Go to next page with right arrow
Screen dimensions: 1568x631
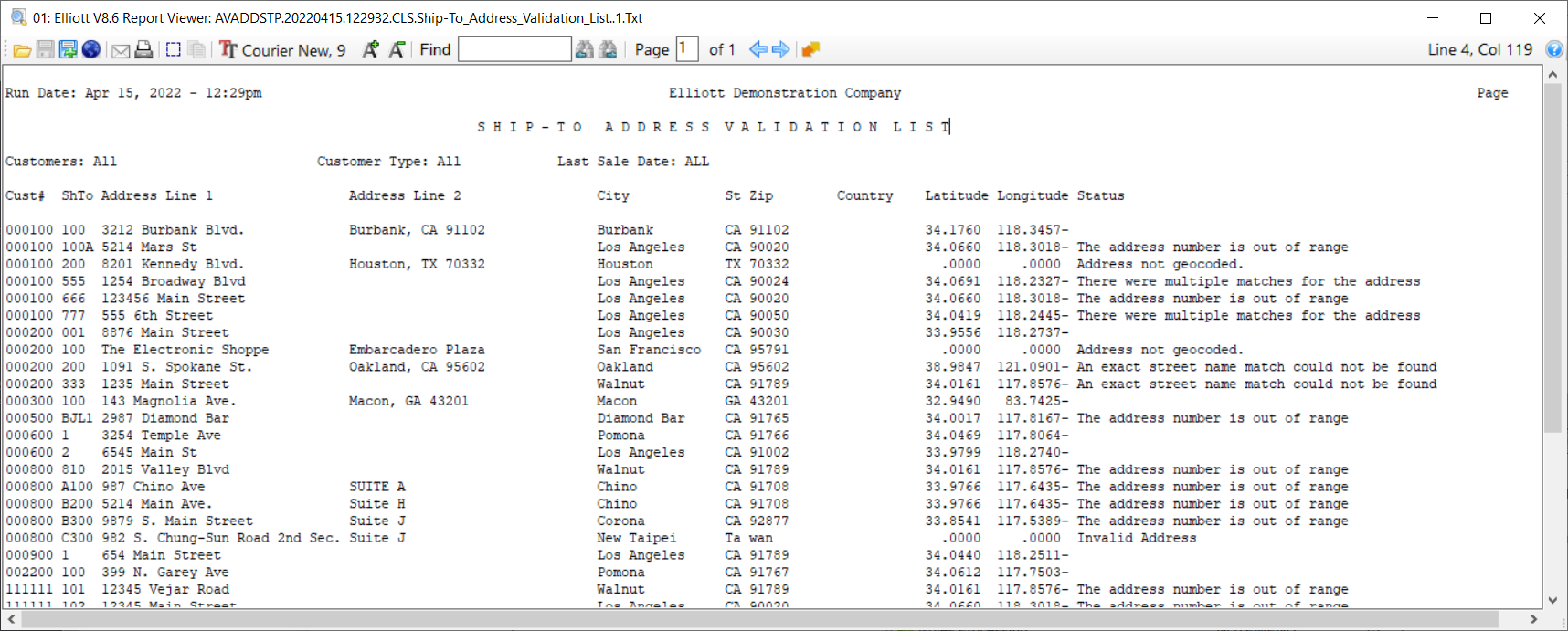(x=780, y=49)
